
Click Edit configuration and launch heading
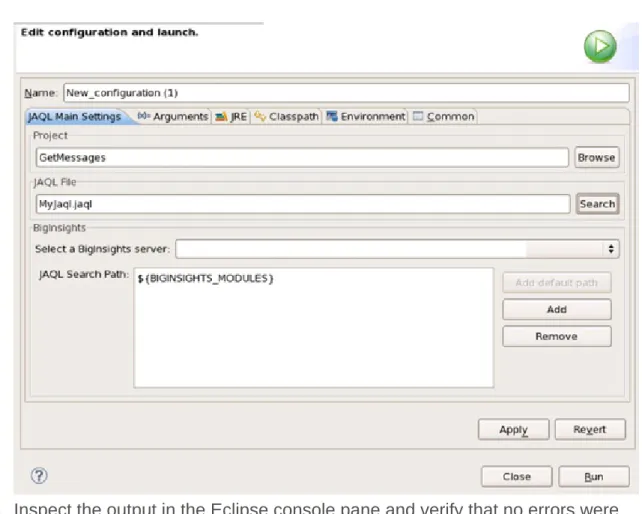pyautogui.click(x=109, y=32)
